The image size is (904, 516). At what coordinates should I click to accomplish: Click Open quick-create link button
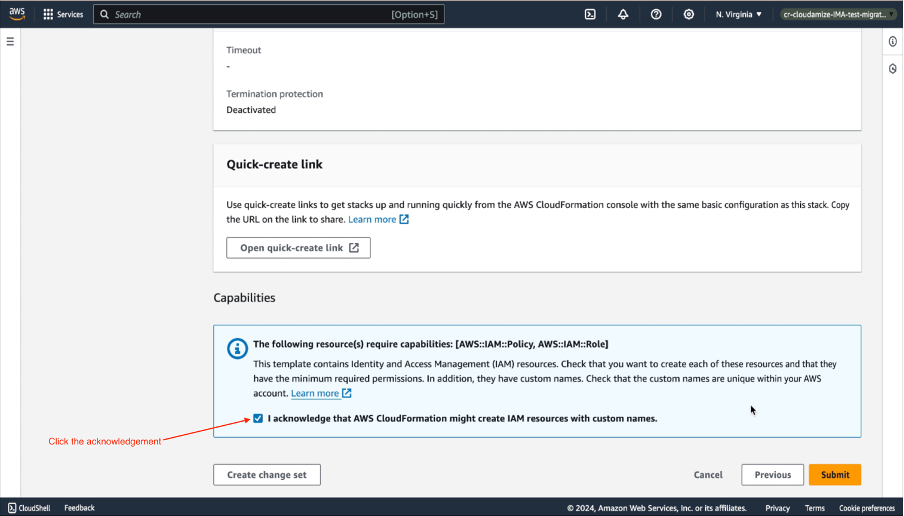299,248
